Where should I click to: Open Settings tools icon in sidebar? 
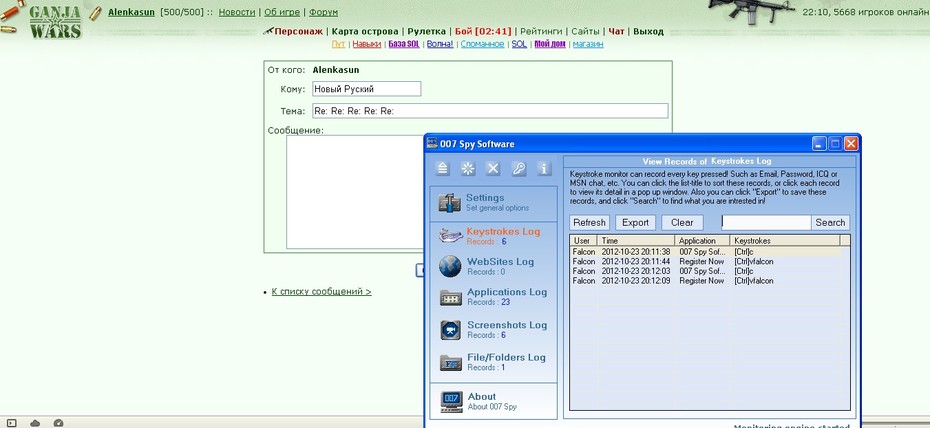coord(450,203)
